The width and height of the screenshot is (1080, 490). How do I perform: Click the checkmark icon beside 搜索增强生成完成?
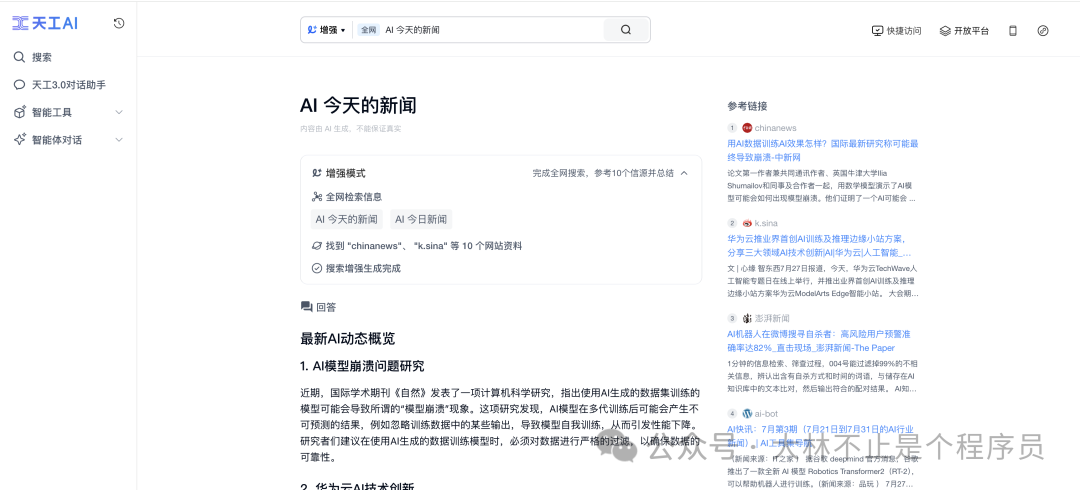click(317, 268)
